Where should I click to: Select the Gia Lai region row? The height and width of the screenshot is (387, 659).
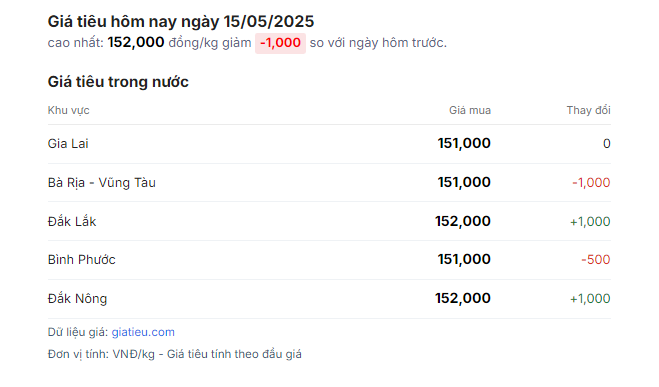(329, 144)
